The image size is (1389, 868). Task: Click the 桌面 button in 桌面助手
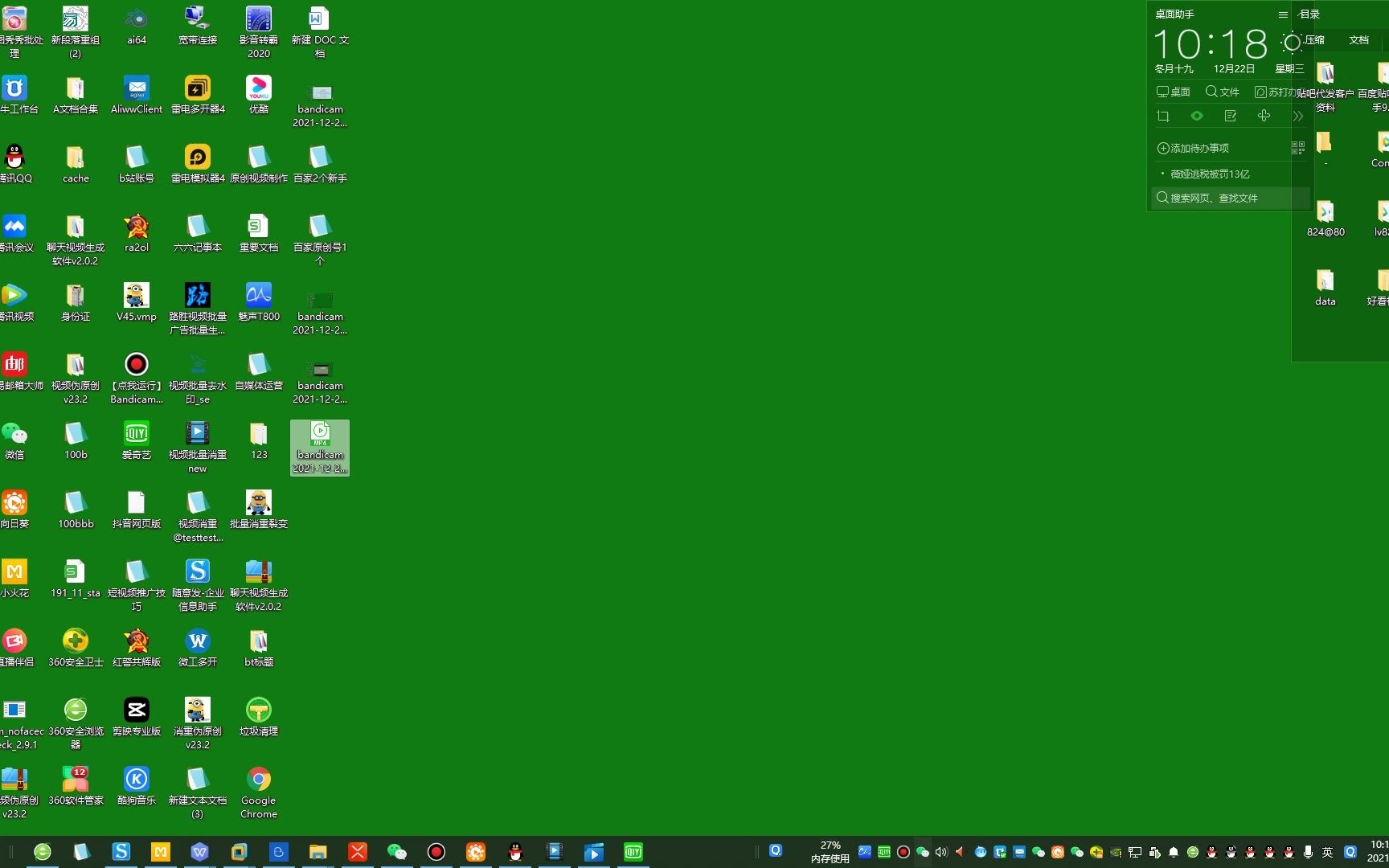click(x=1174, y=92)
